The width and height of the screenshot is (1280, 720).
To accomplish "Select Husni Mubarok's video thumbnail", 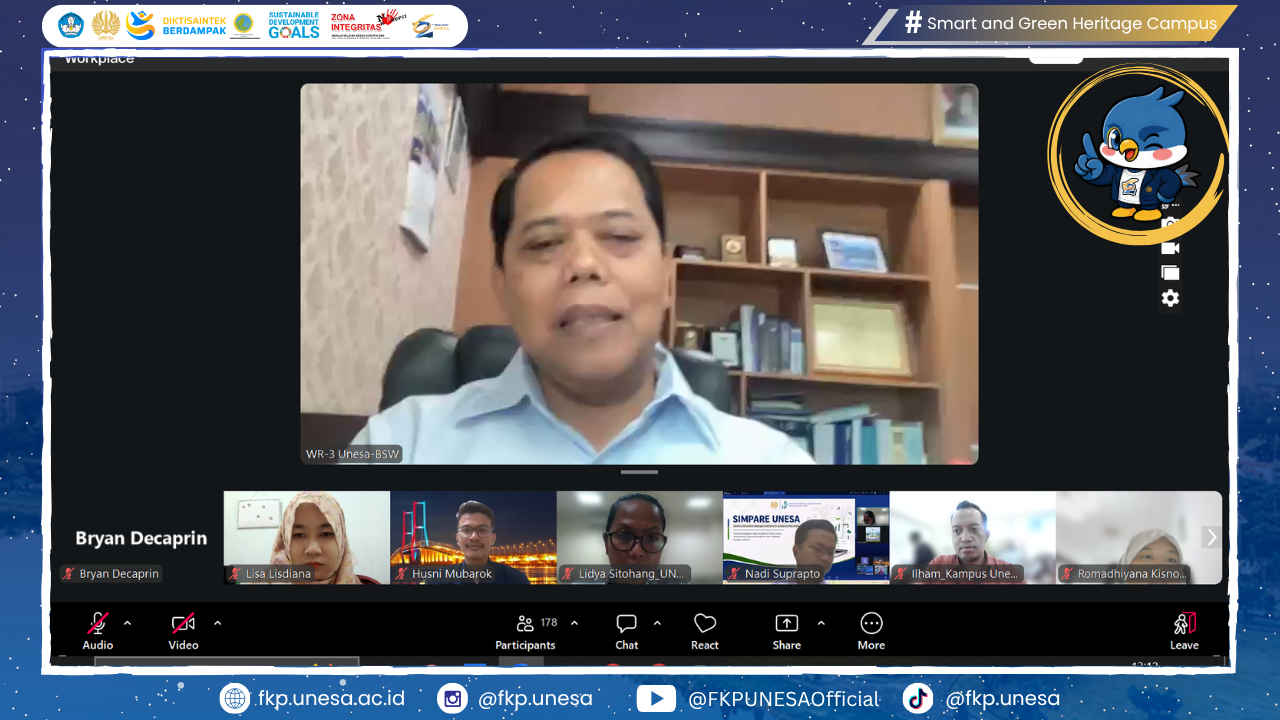I will click(473, 537).
